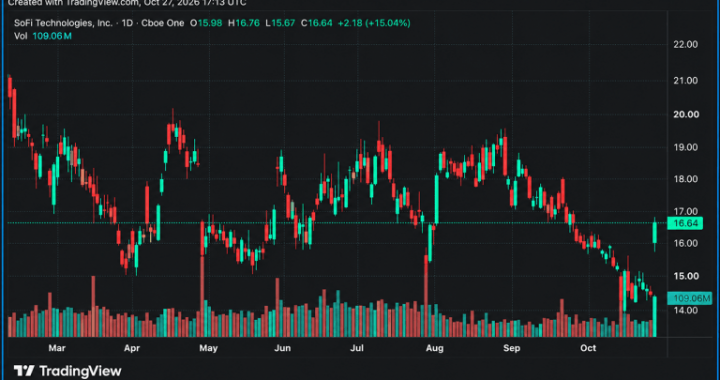Viewport: 720px width, 380px height.
Task: Click the Oct label on the time axis
Action: [588, 348]
